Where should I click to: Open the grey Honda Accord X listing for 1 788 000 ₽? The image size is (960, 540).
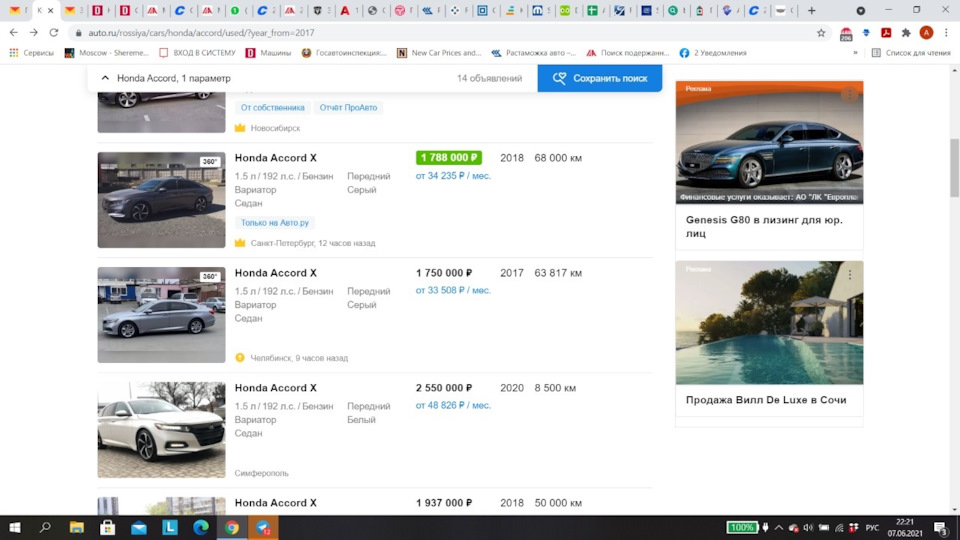point(276,158)
